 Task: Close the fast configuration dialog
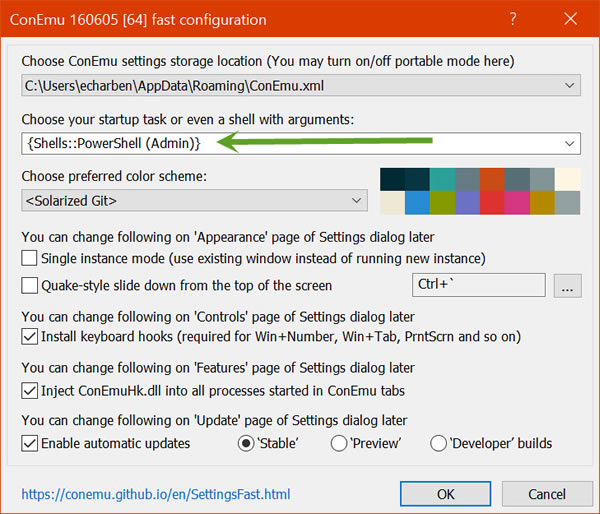point(571,18)
